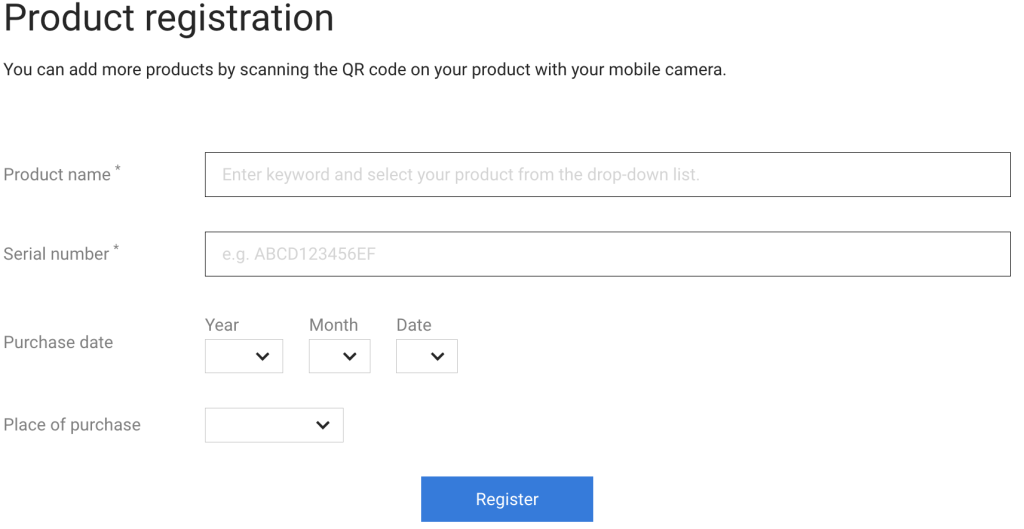Click the "Month" label above the dropdown
This screenshot has height=529, width=1024.
pyautogui.click(x=333, y=325)
